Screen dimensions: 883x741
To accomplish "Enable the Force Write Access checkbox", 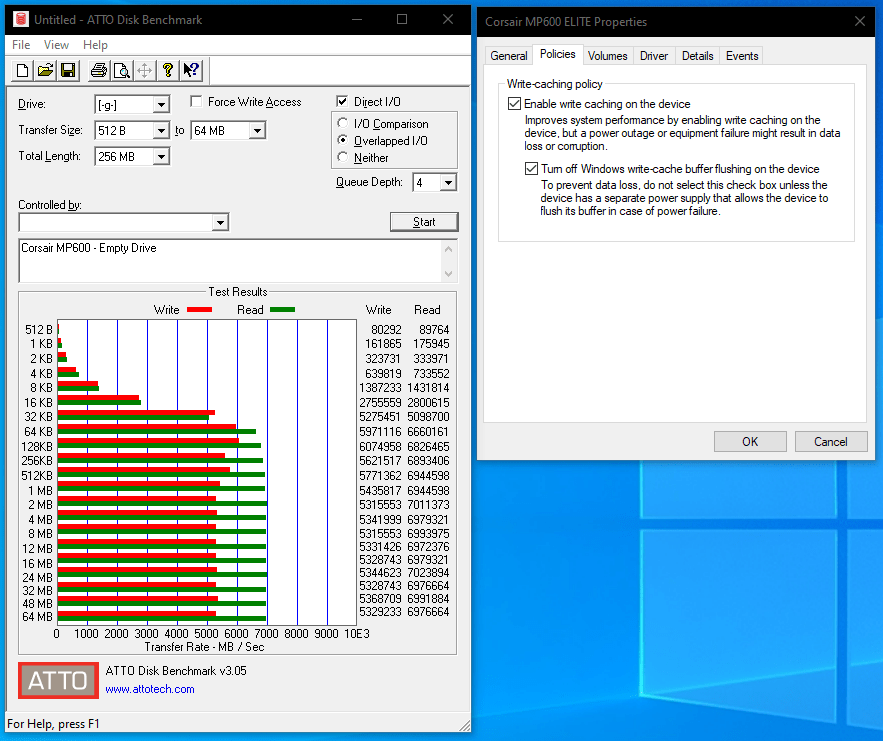I will tap(197, 102).
